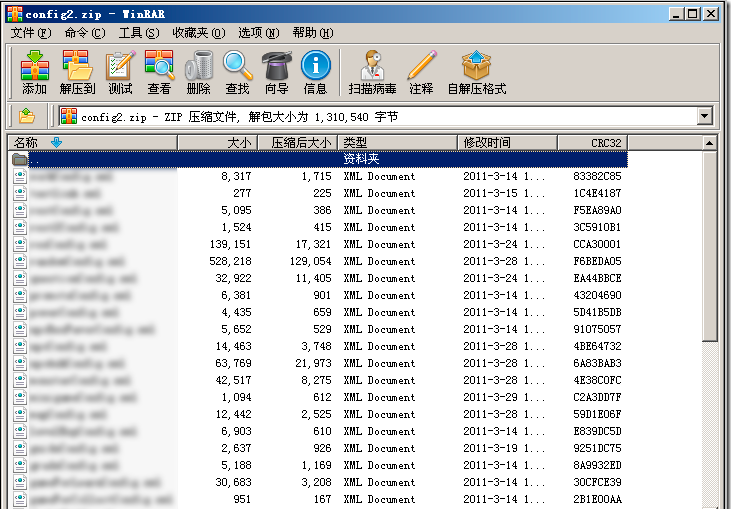Click size value 12,442

(x=233, y=414)
